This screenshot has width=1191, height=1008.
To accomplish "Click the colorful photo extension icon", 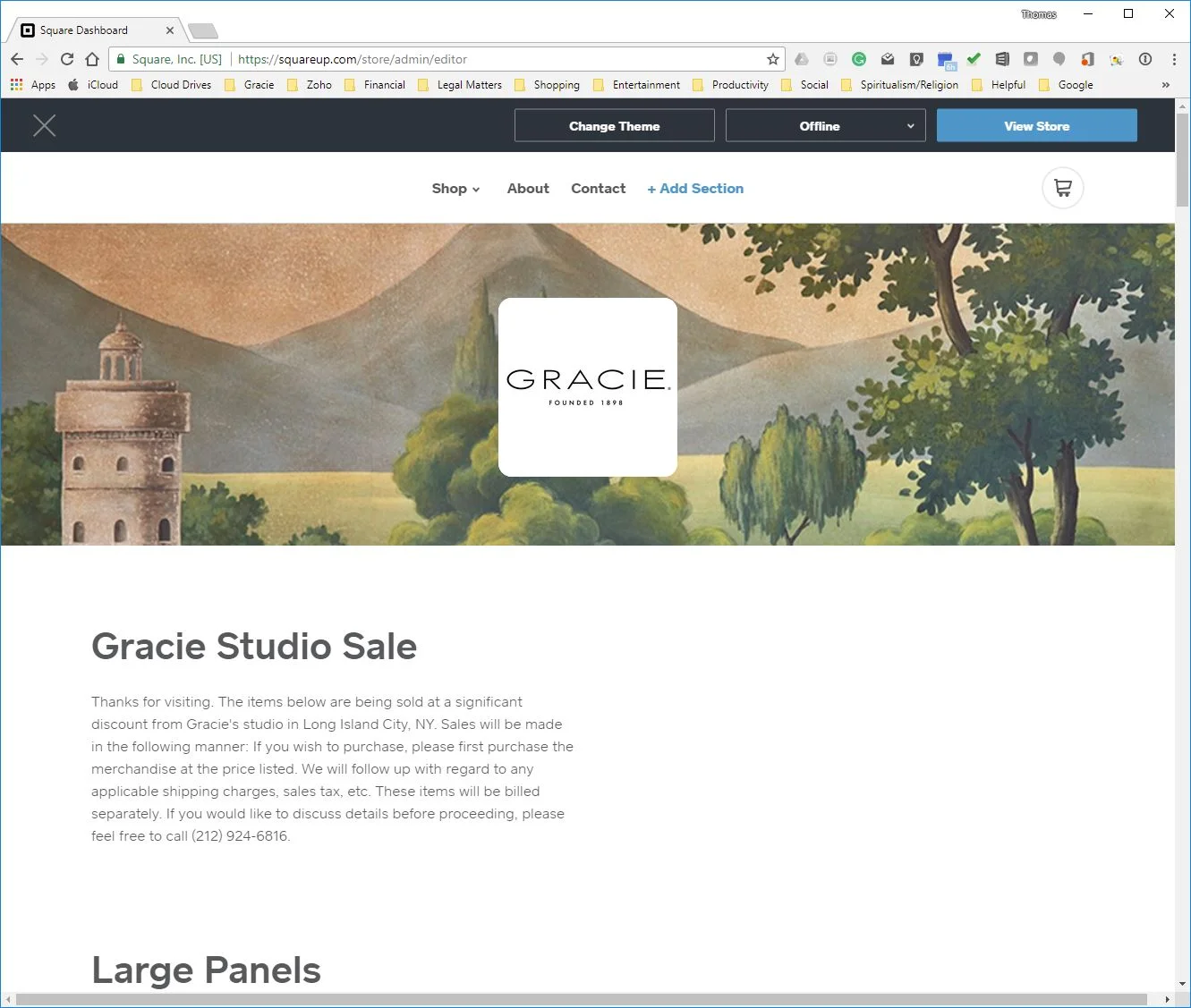I will 1116,60.
